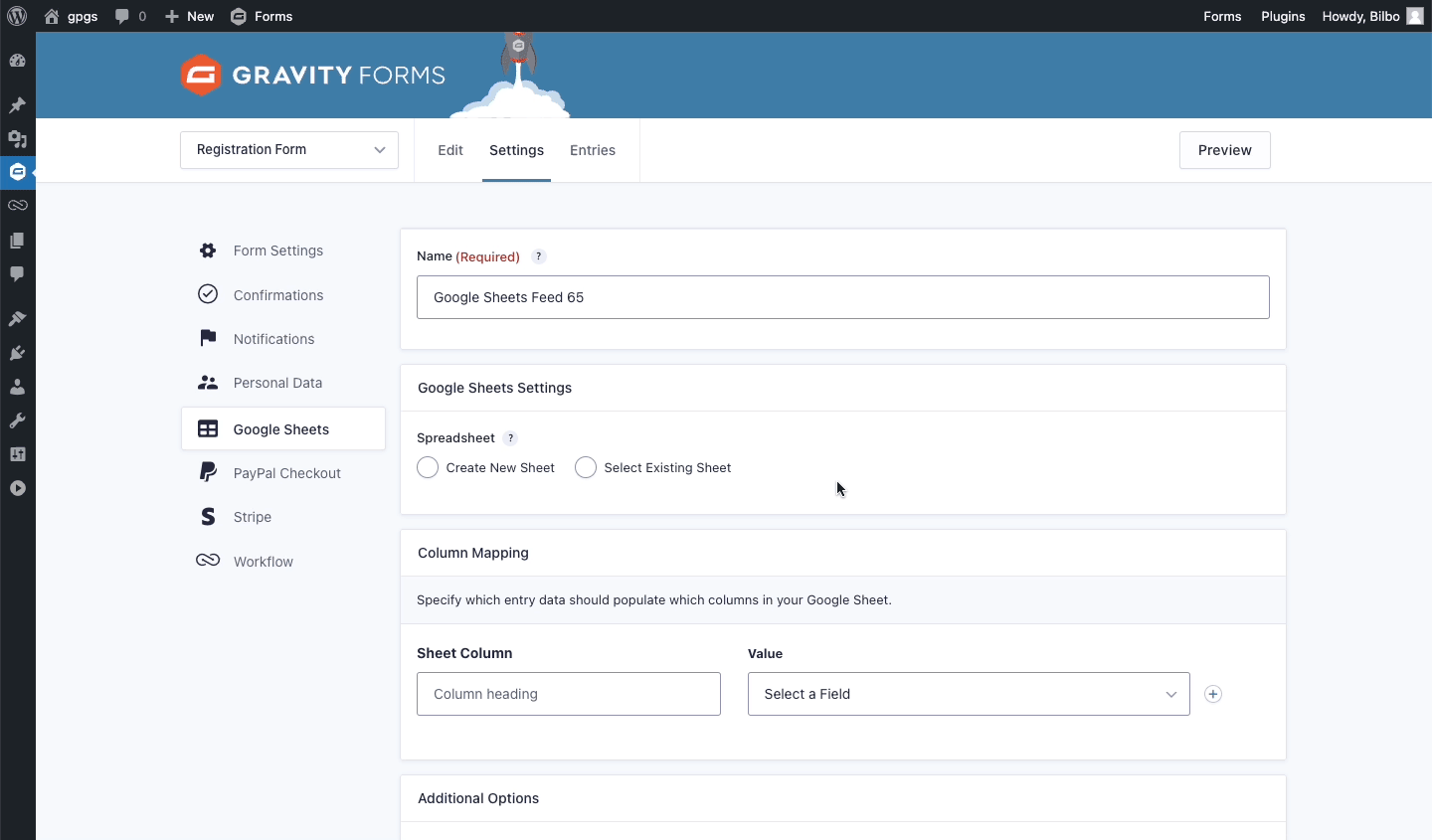The width and height of the screenshot is (1432, 840).
Task: Click the Name field help question mark
Action: click(x=538, y=256)
